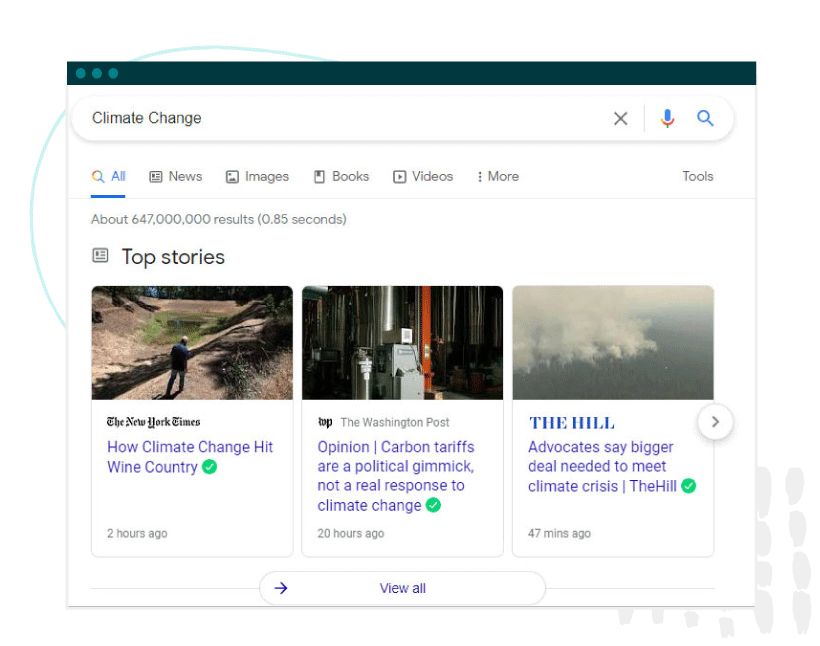Click the blue magnifier search icon

705,118
